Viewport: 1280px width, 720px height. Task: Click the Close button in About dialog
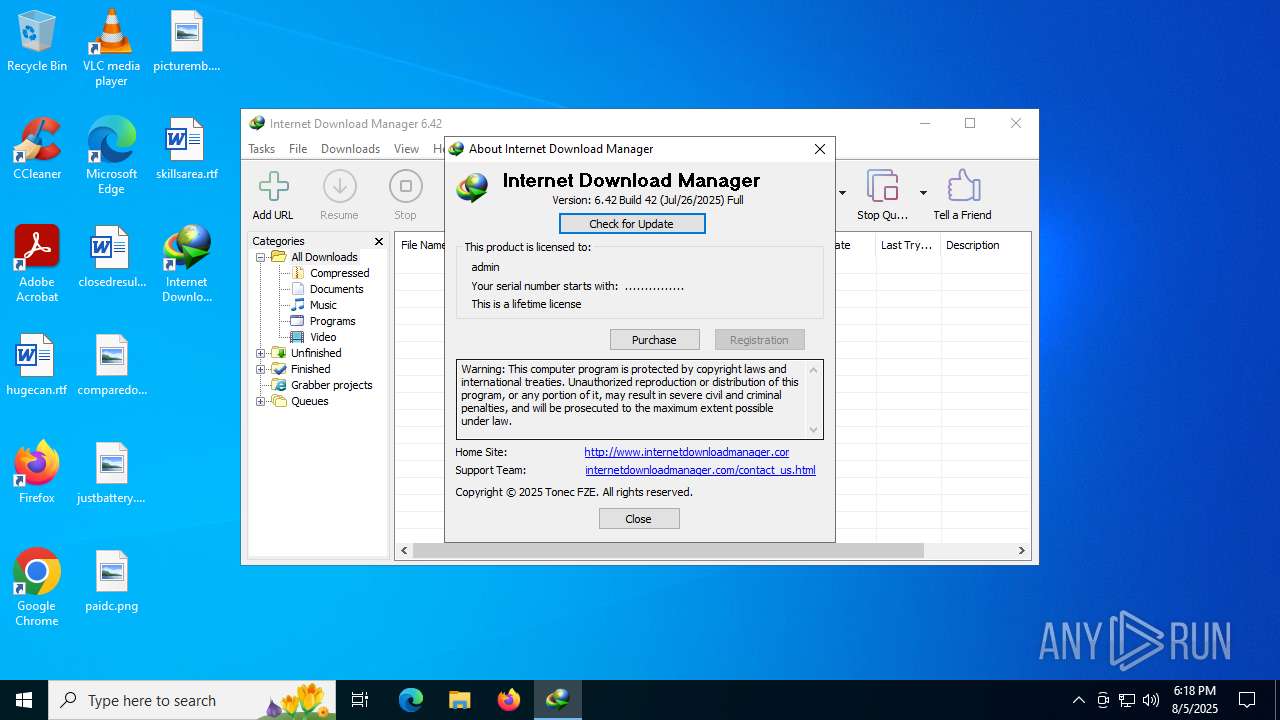point(639,519)
